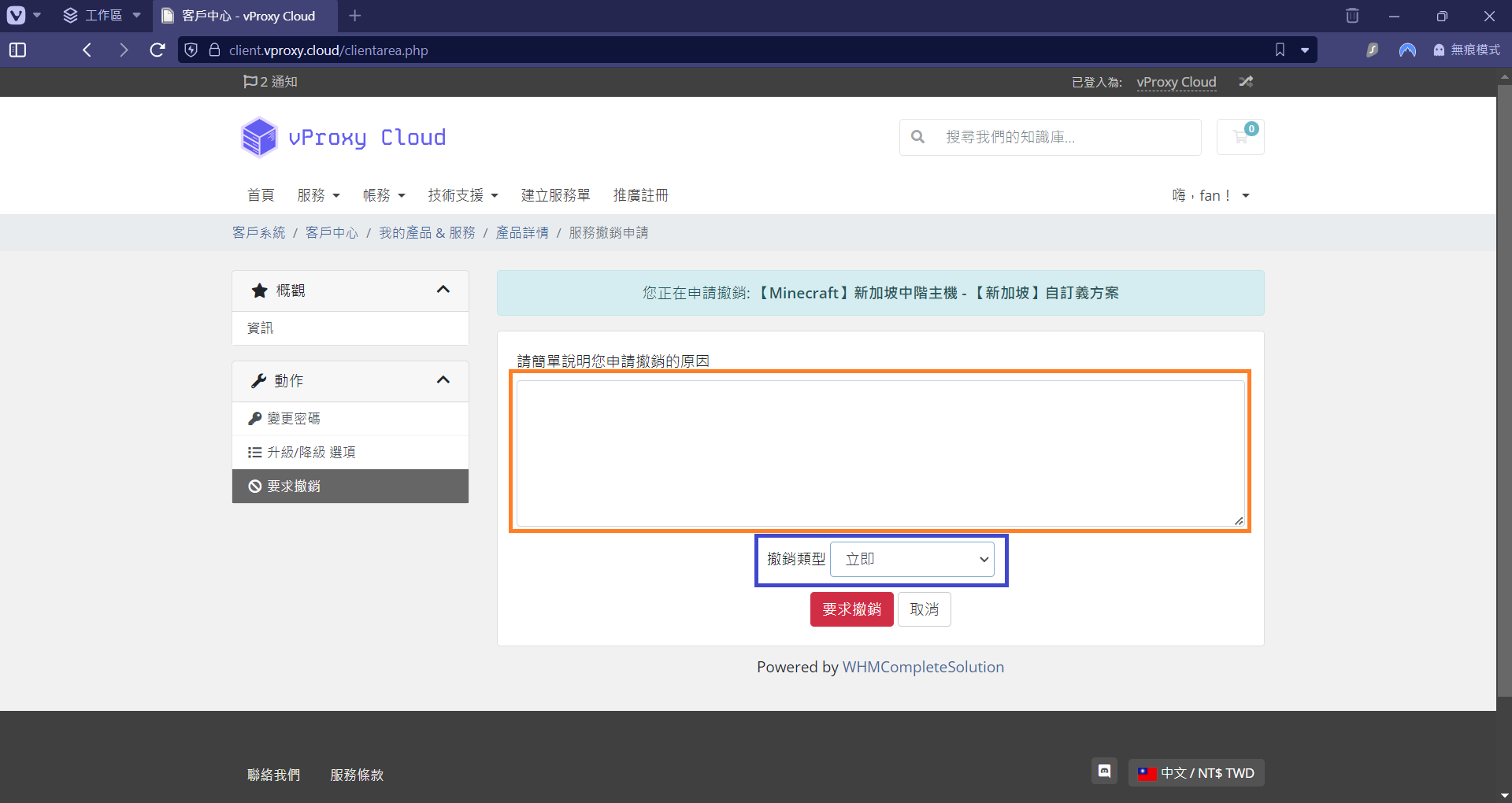Expand the 服務 navigation menu
The width and height of the screenshot is (1512, 803).
point(318,195)
